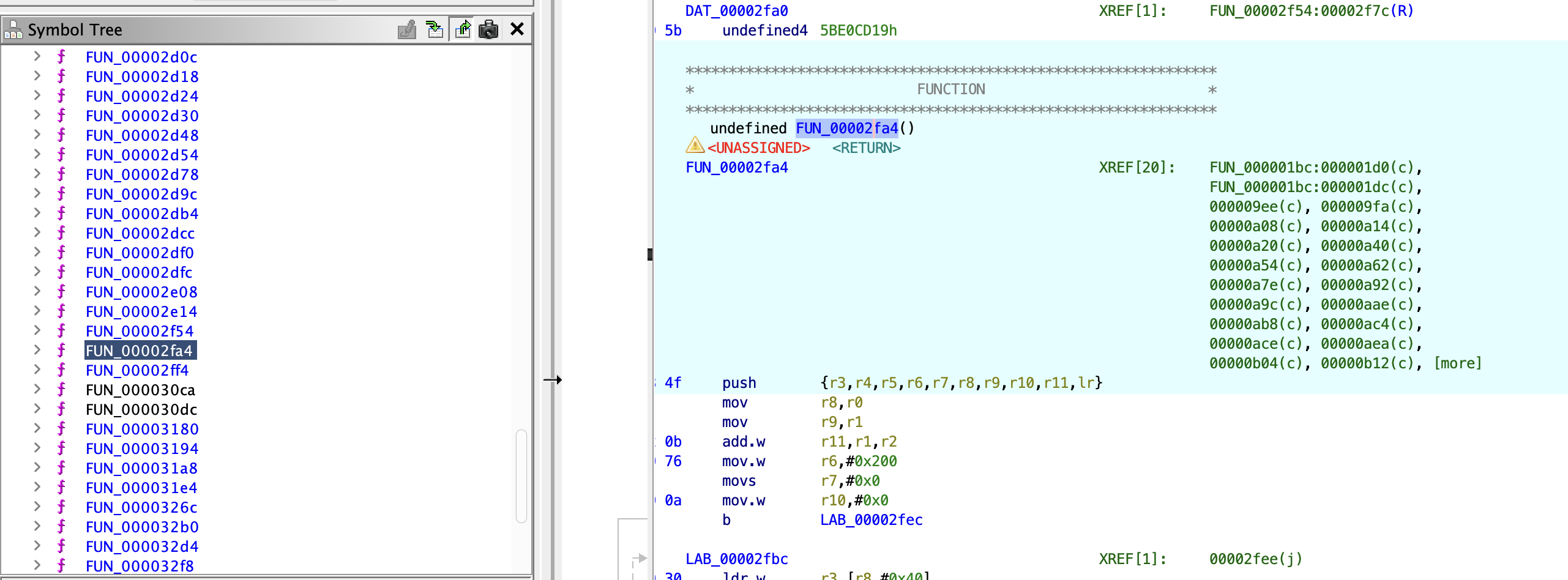The height and width of the screenshot is (580, 1568).
Task: Close the Symbol Tree panel
Action: (517, 29)
